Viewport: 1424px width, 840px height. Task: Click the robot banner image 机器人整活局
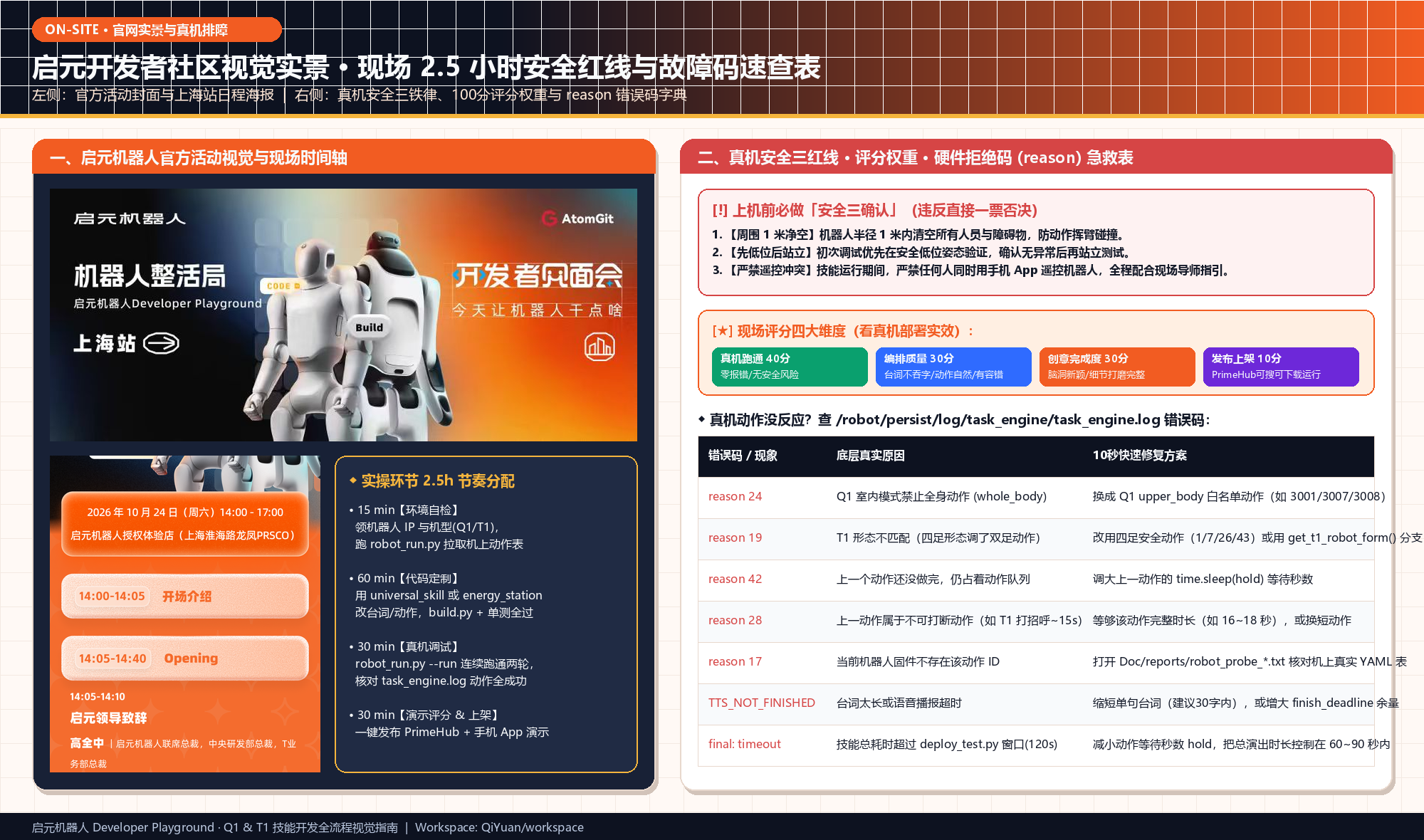click(x=343, y=315)
